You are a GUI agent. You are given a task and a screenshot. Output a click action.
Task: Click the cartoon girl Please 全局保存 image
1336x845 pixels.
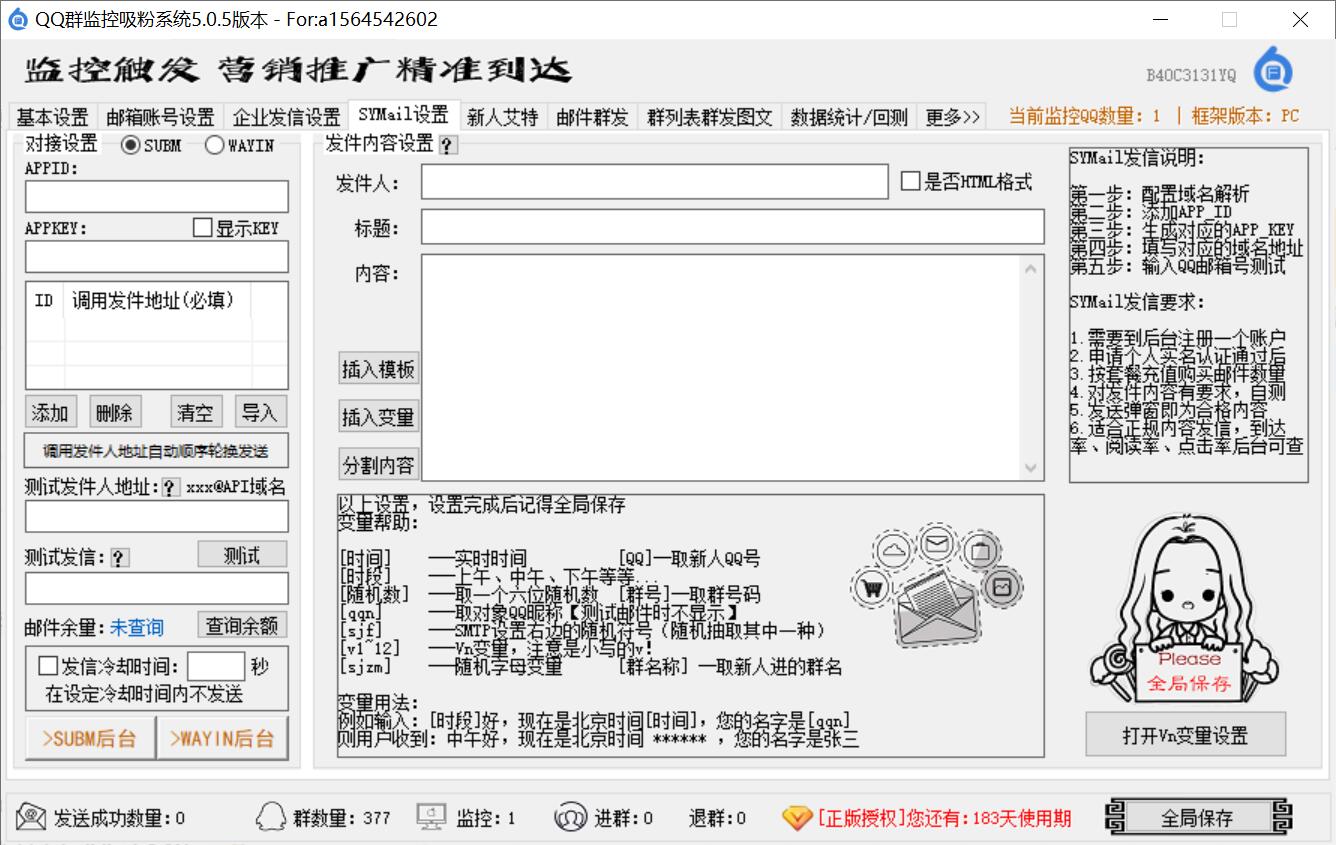point(1186,610)
